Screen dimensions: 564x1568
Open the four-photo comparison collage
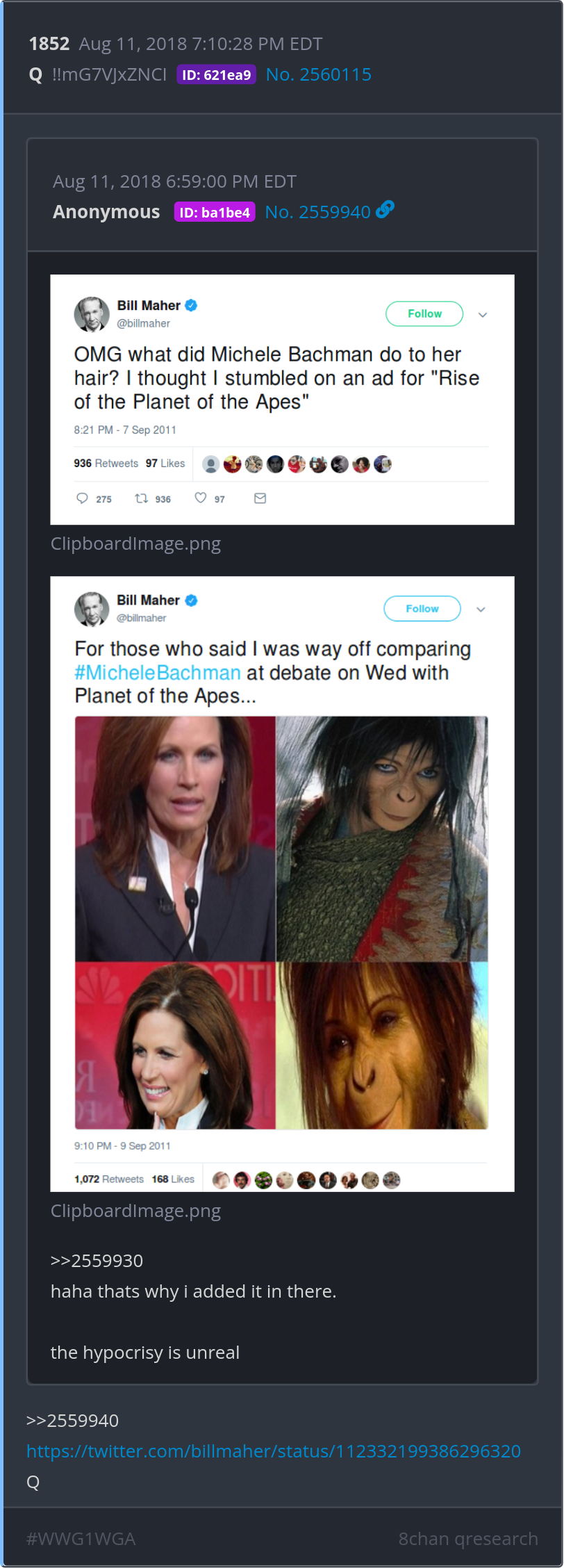click(281, 922)
